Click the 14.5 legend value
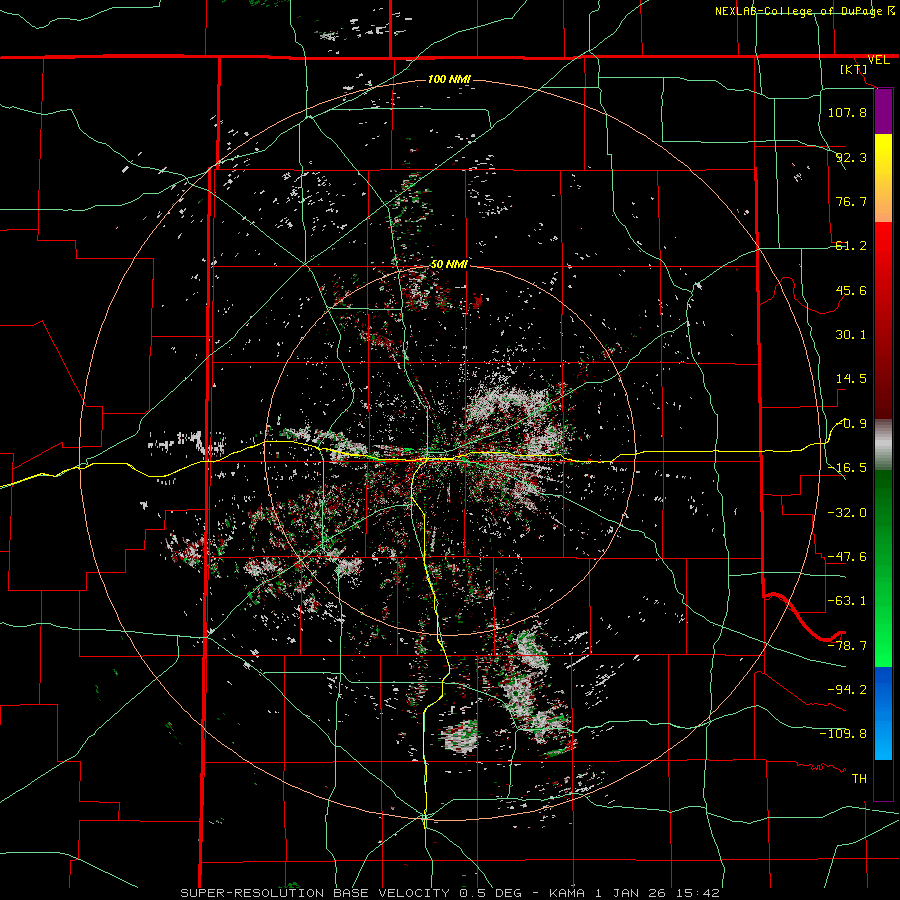 click(x=851, y=379)
